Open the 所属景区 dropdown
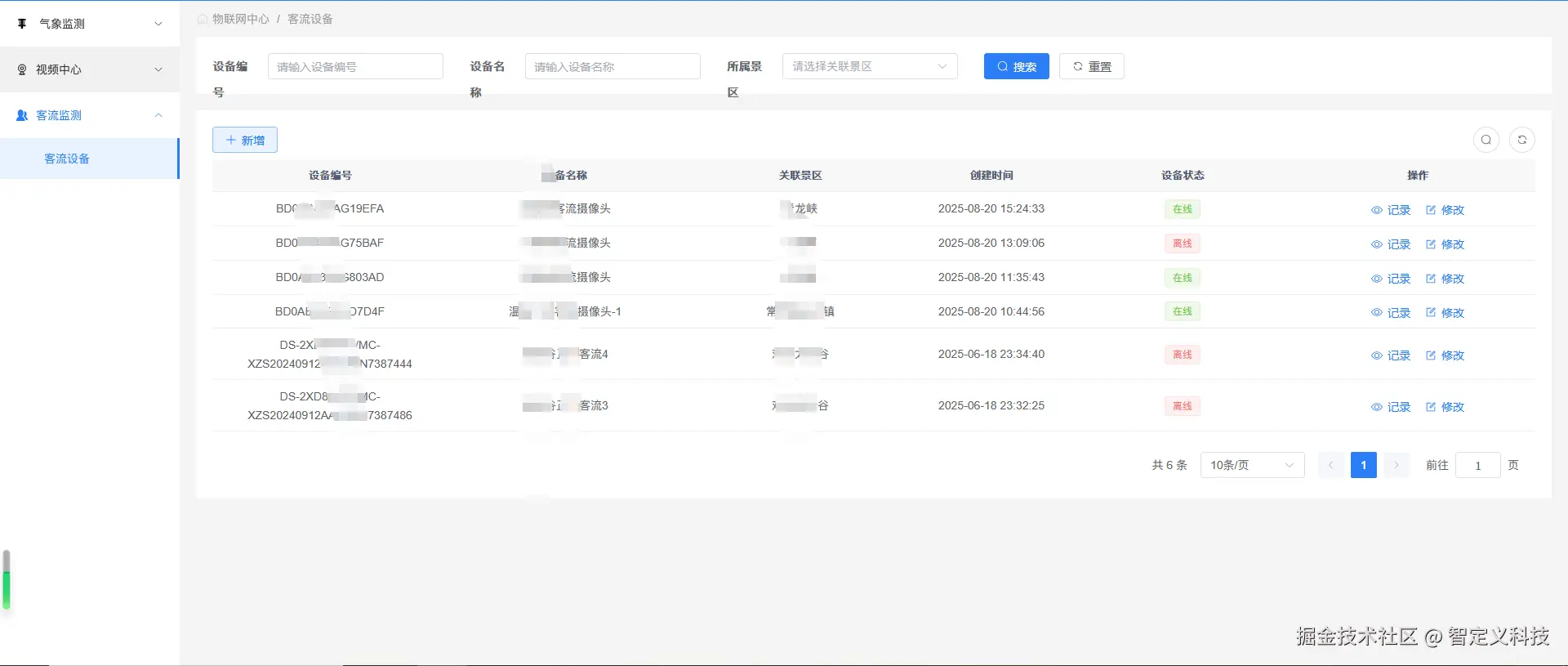The height and width of the screenshot is (666, 1568). (870, 66)
